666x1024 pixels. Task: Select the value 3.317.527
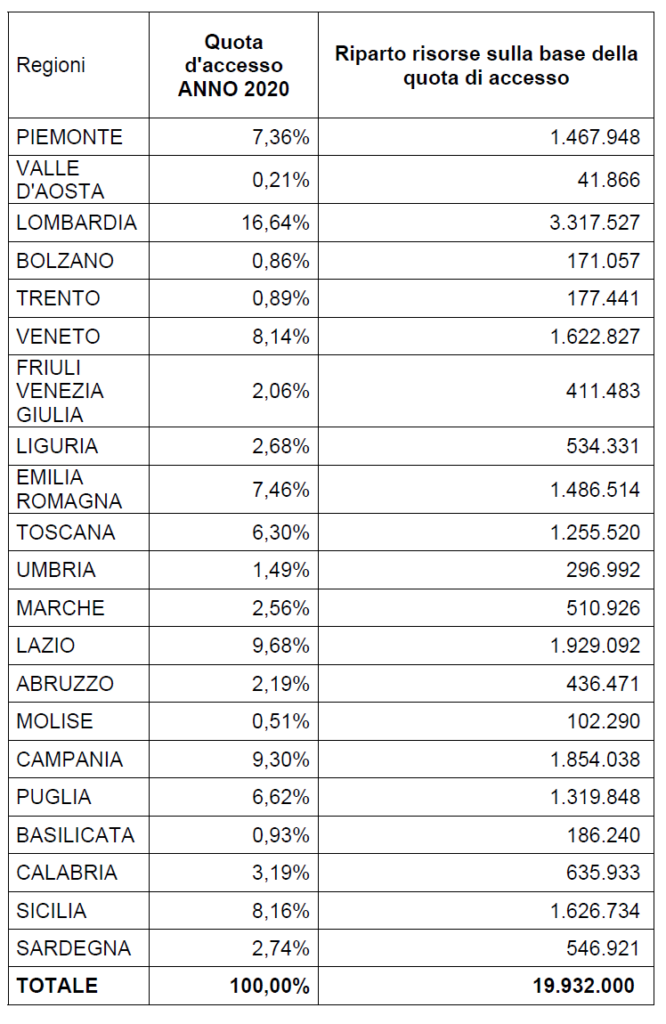(x=594, y=223)
